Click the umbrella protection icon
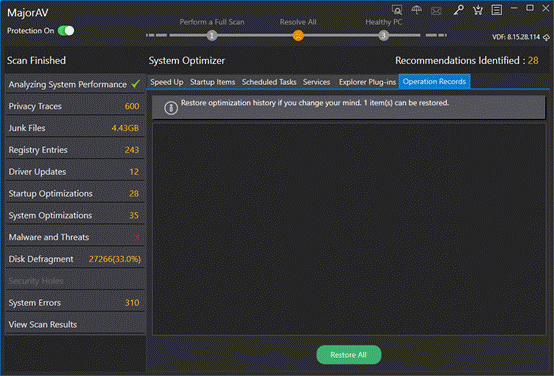Viewport: 554px width, 376px height. tap(417, 10)
